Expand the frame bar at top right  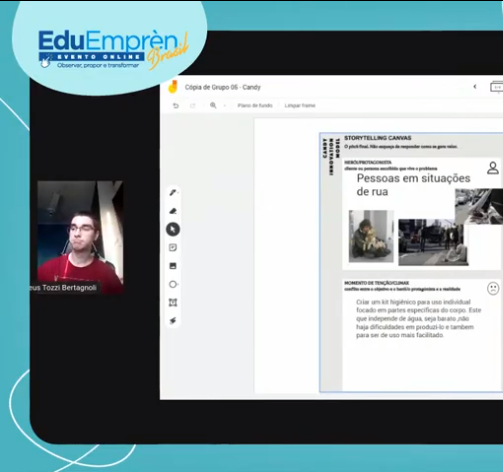tap(496, 87)
